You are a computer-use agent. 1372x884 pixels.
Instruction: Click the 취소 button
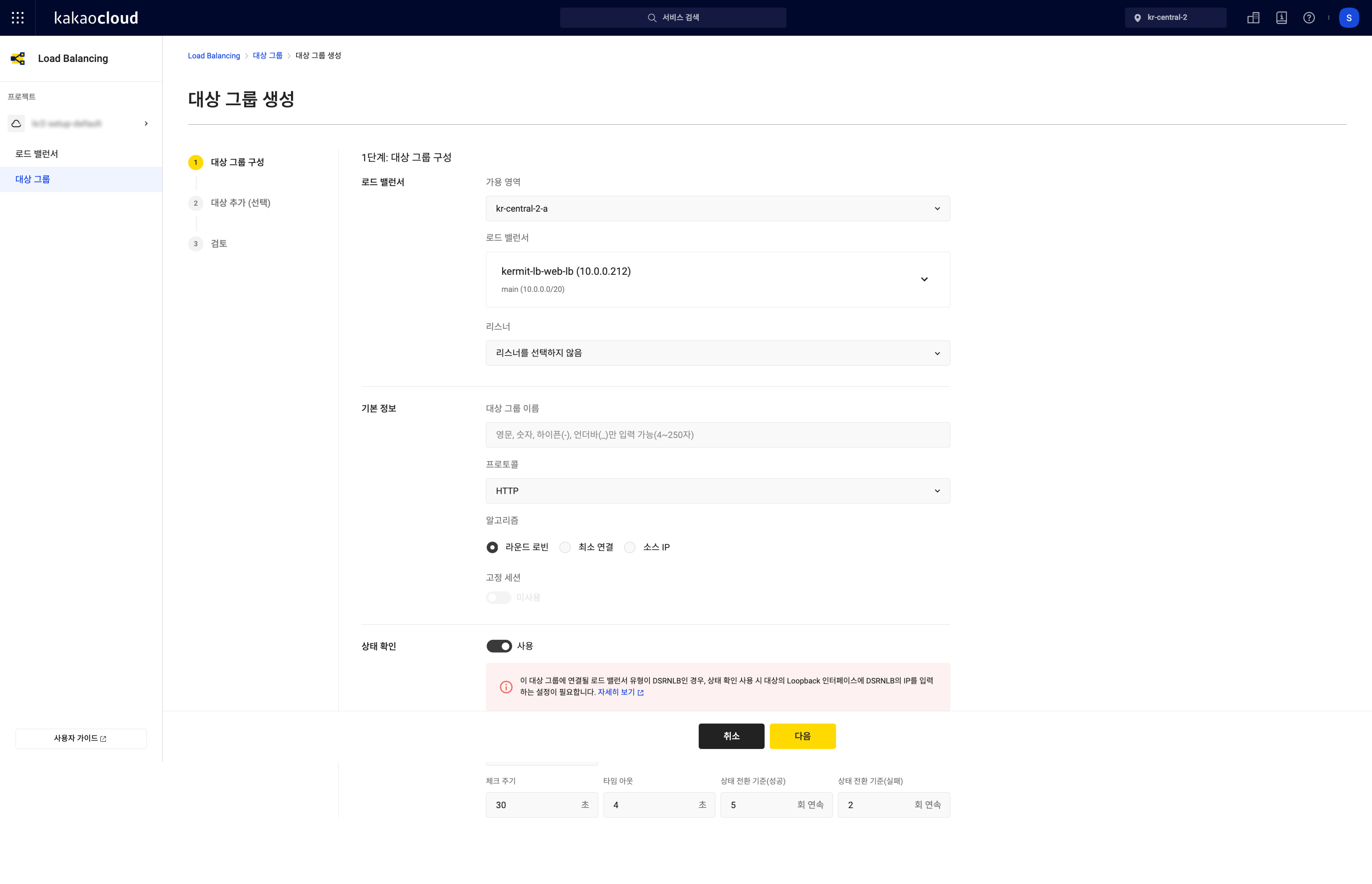pyautogui.click(x=732, y=736)
